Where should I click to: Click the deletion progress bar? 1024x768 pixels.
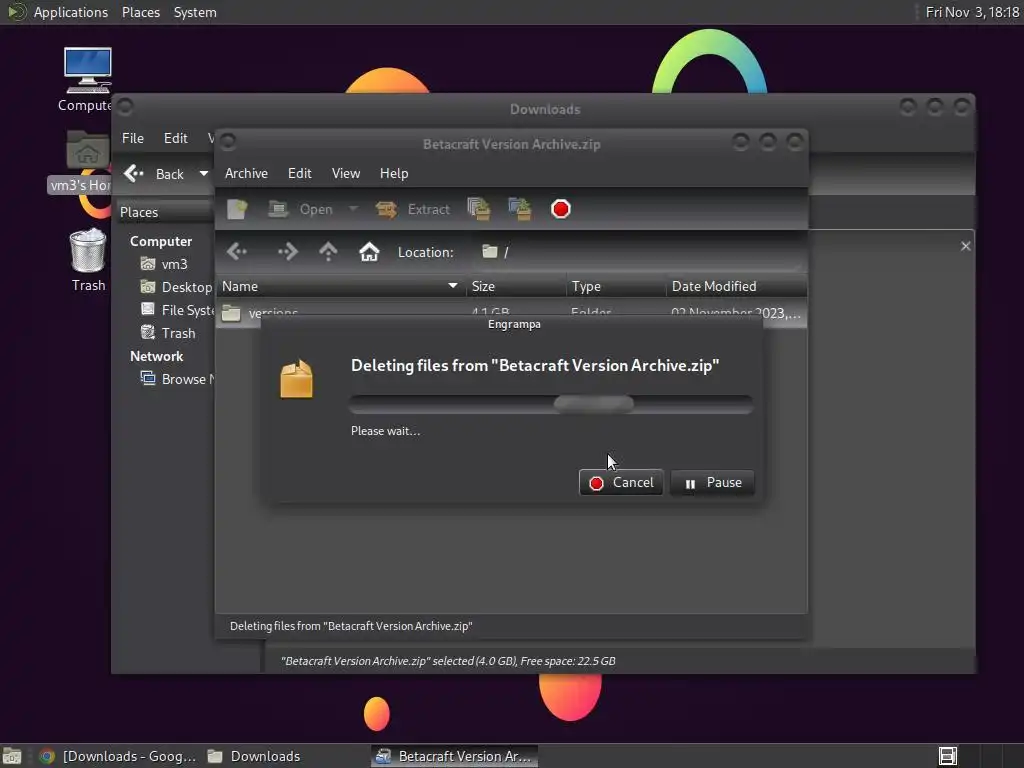[x=551, y=404]
